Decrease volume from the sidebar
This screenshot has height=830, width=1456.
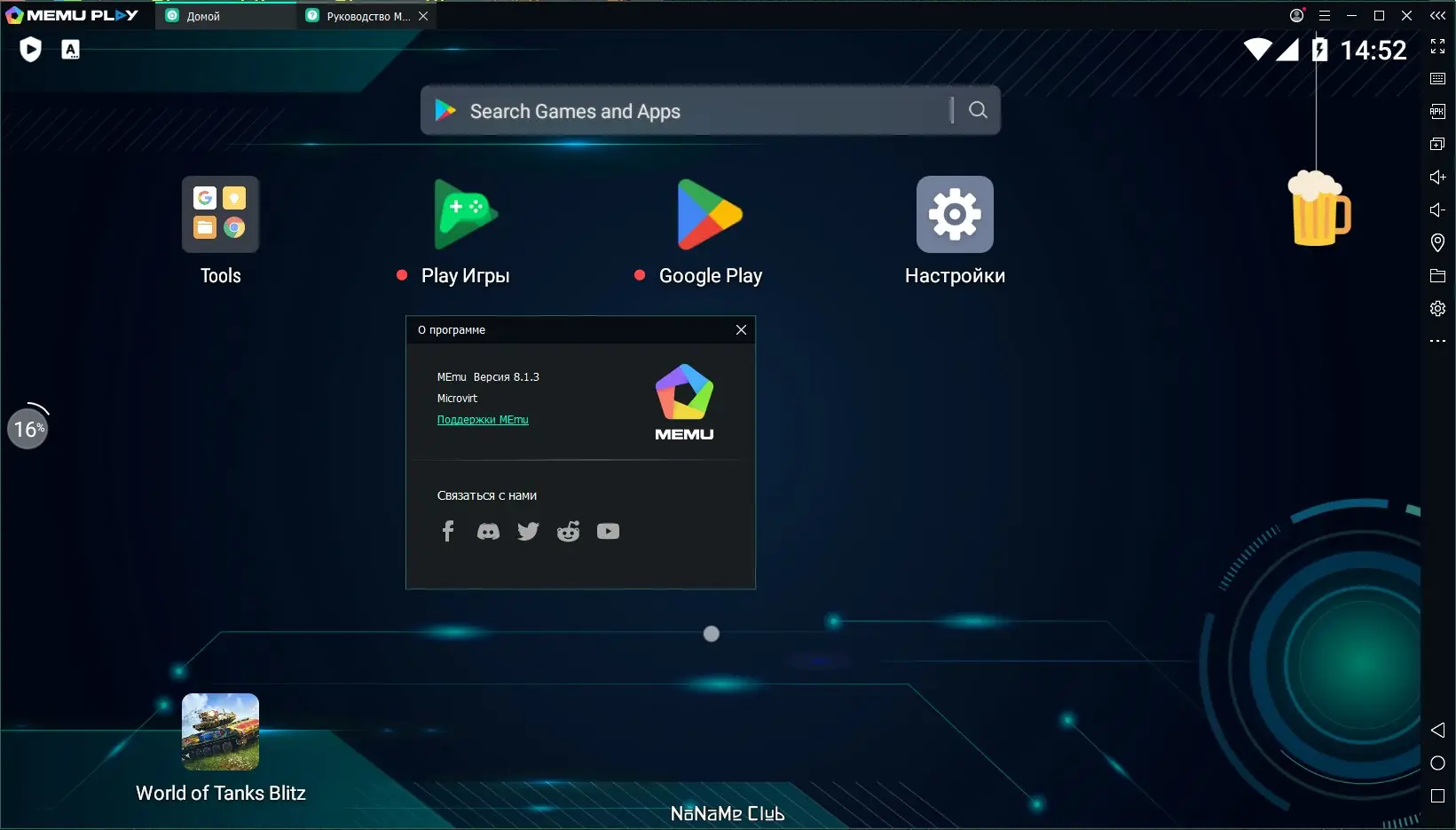coord(1438,209)
